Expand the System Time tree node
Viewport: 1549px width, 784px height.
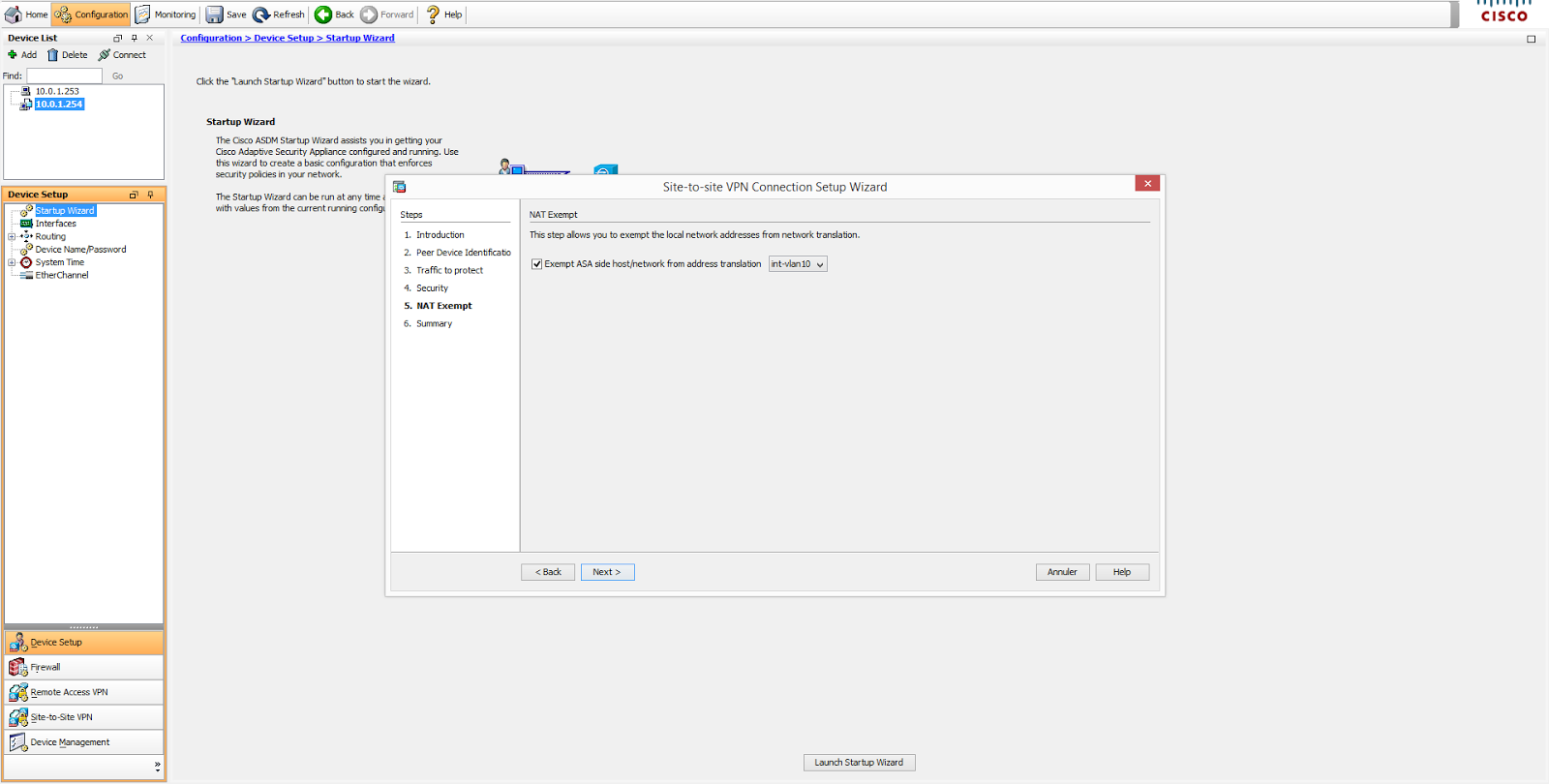coord(12,262)
